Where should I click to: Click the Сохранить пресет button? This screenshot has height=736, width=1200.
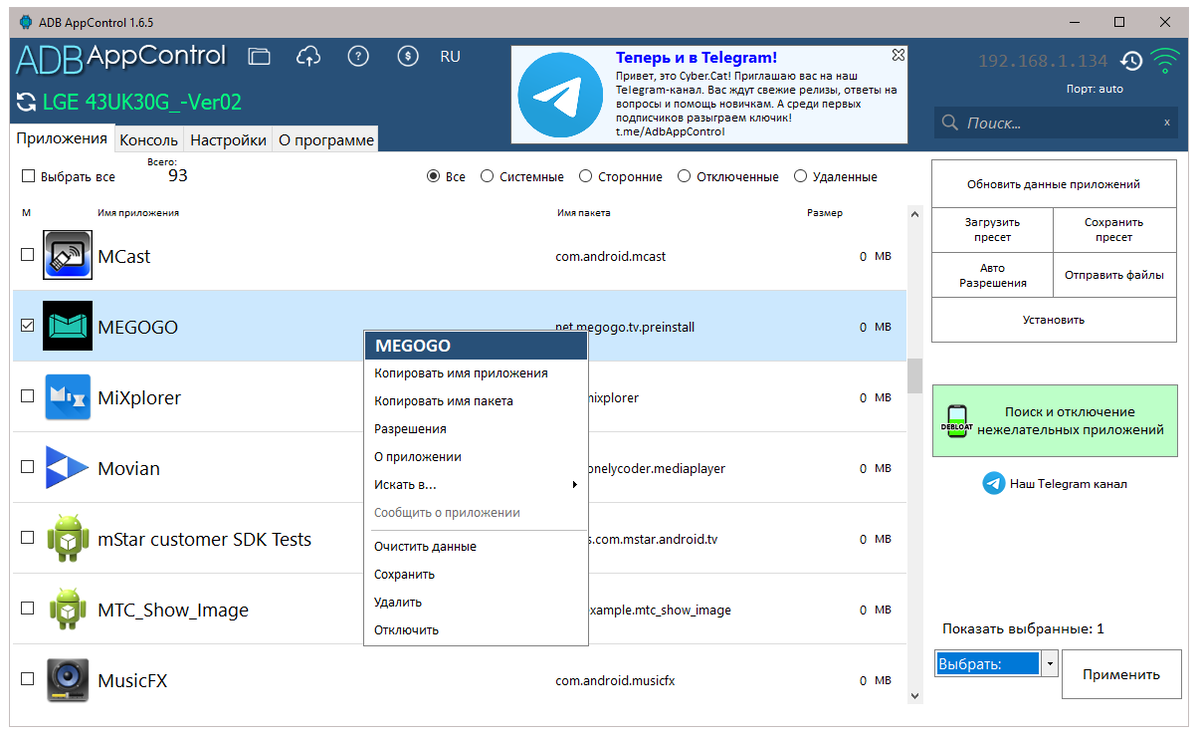coord(1114,230)
